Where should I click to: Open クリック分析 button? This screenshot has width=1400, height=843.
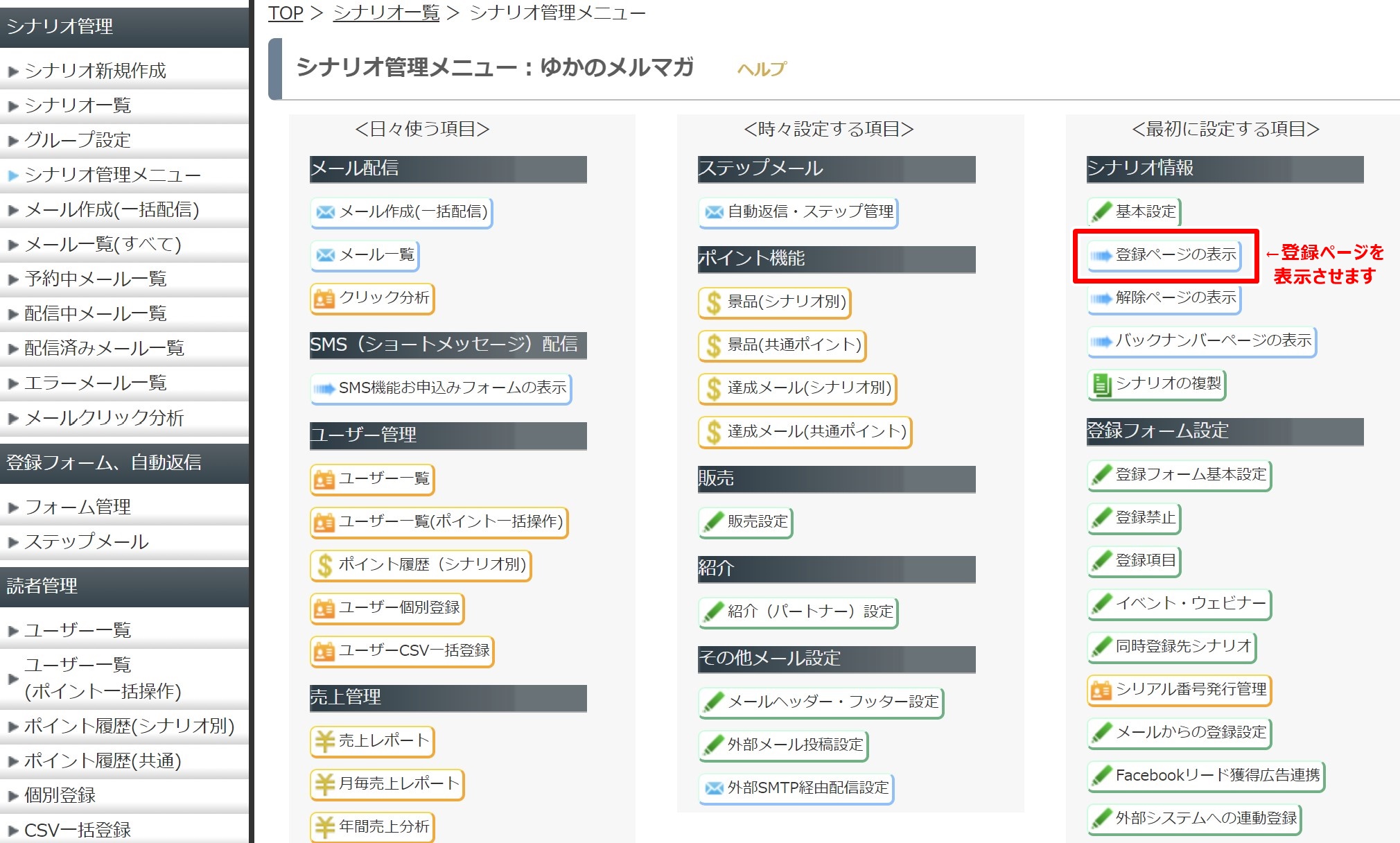coord(372,298)
